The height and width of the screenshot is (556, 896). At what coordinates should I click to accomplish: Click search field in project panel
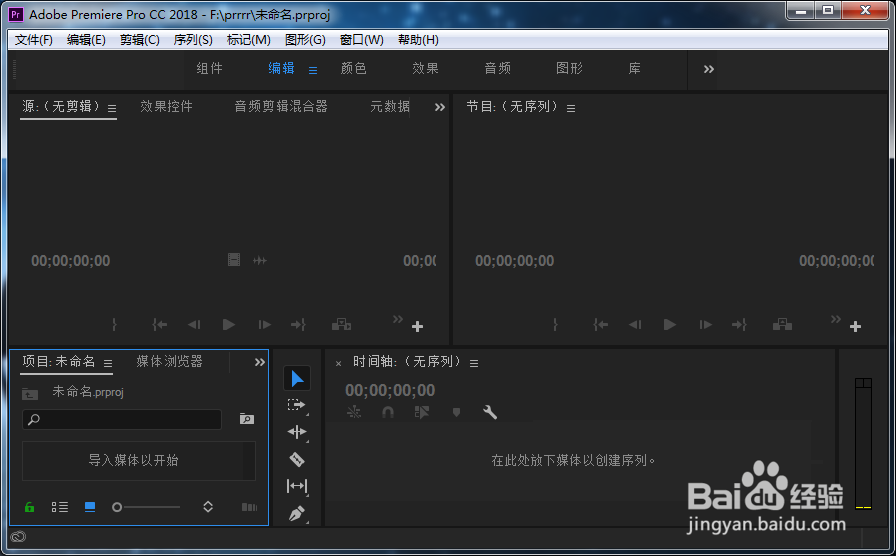pos(122,419)
